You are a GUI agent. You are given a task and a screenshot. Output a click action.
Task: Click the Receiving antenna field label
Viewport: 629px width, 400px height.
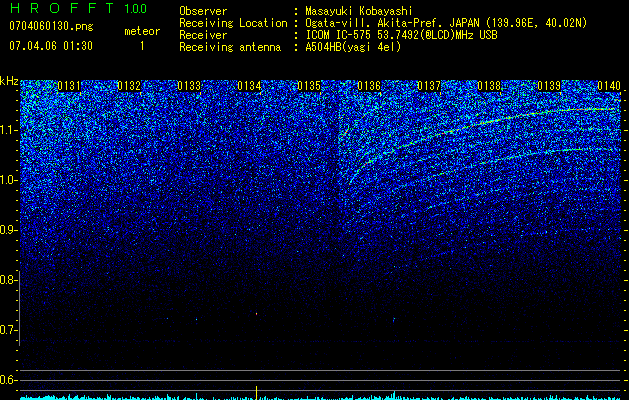coord(230,47)
